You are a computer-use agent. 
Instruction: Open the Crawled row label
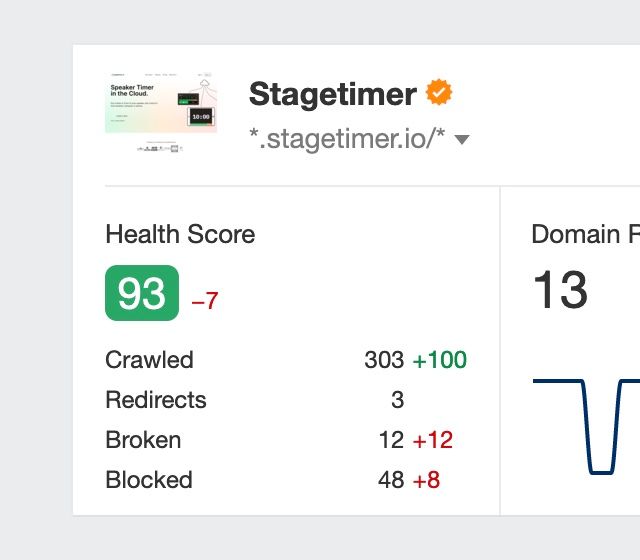[149, 360]
